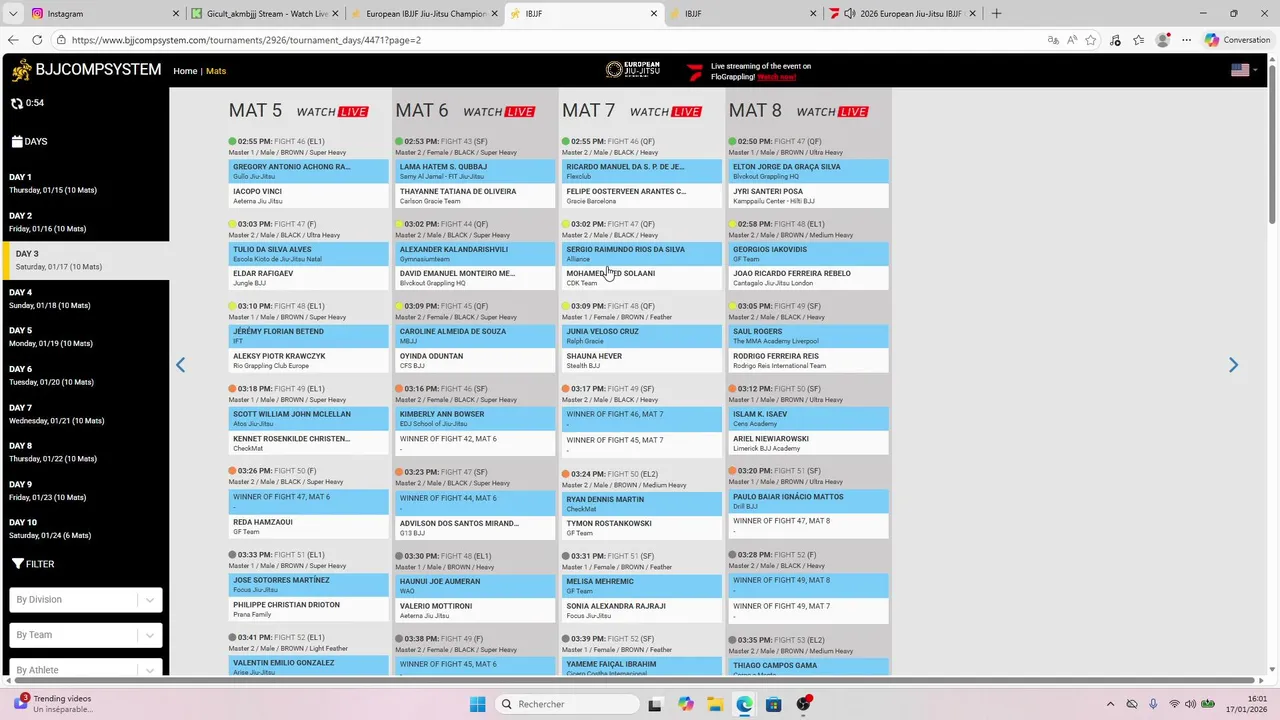
Task: Open Mat 8 Watch Live stream
Action: 832,112
